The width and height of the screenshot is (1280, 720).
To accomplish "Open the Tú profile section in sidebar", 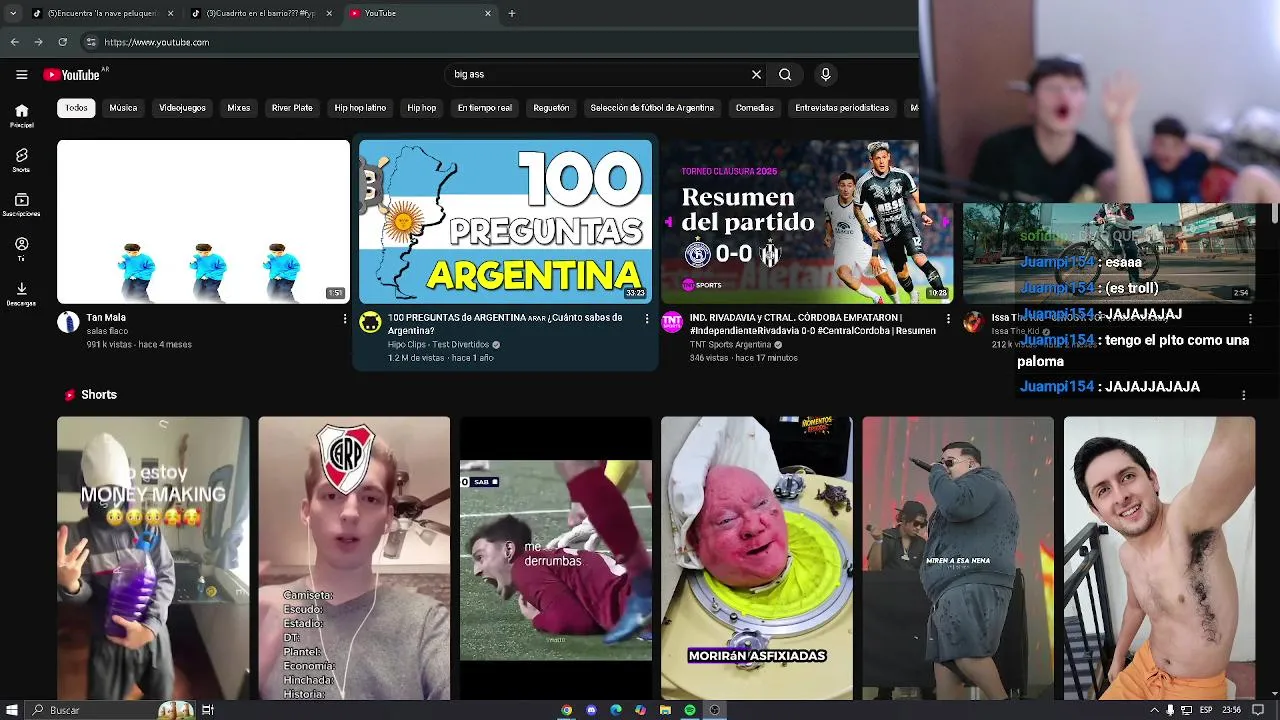I will pos(21,248).
